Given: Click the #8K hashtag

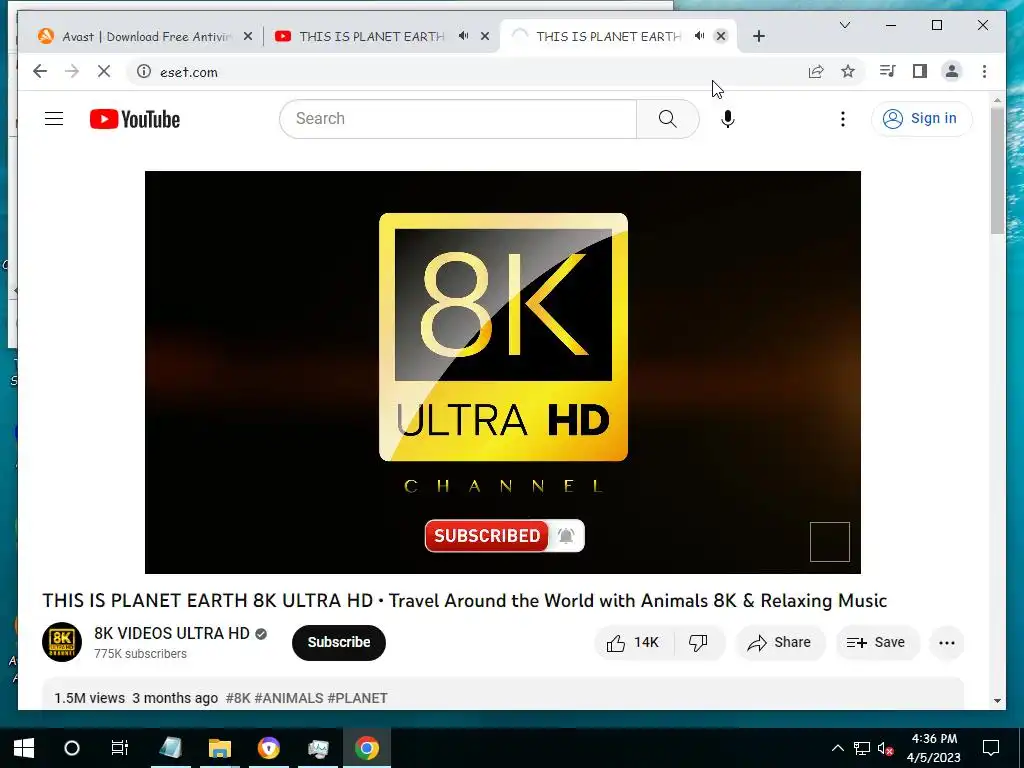Looking at the screenshot, I should (x=238, y=698).
